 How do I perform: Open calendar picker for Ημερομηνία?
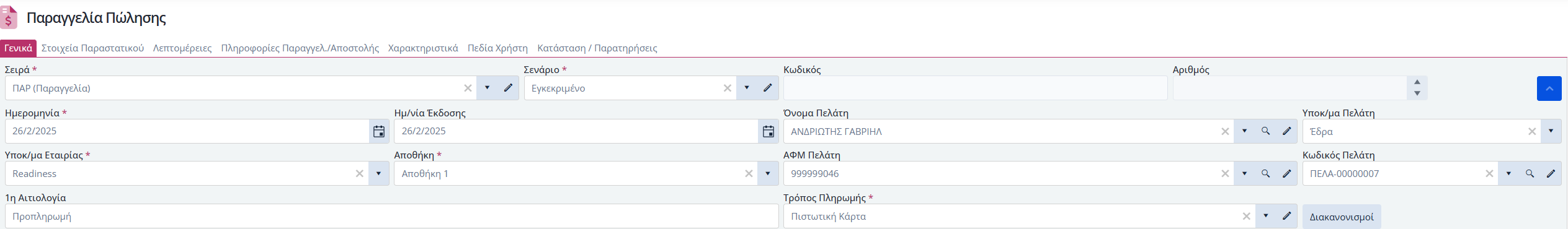(x=379, y=131)
